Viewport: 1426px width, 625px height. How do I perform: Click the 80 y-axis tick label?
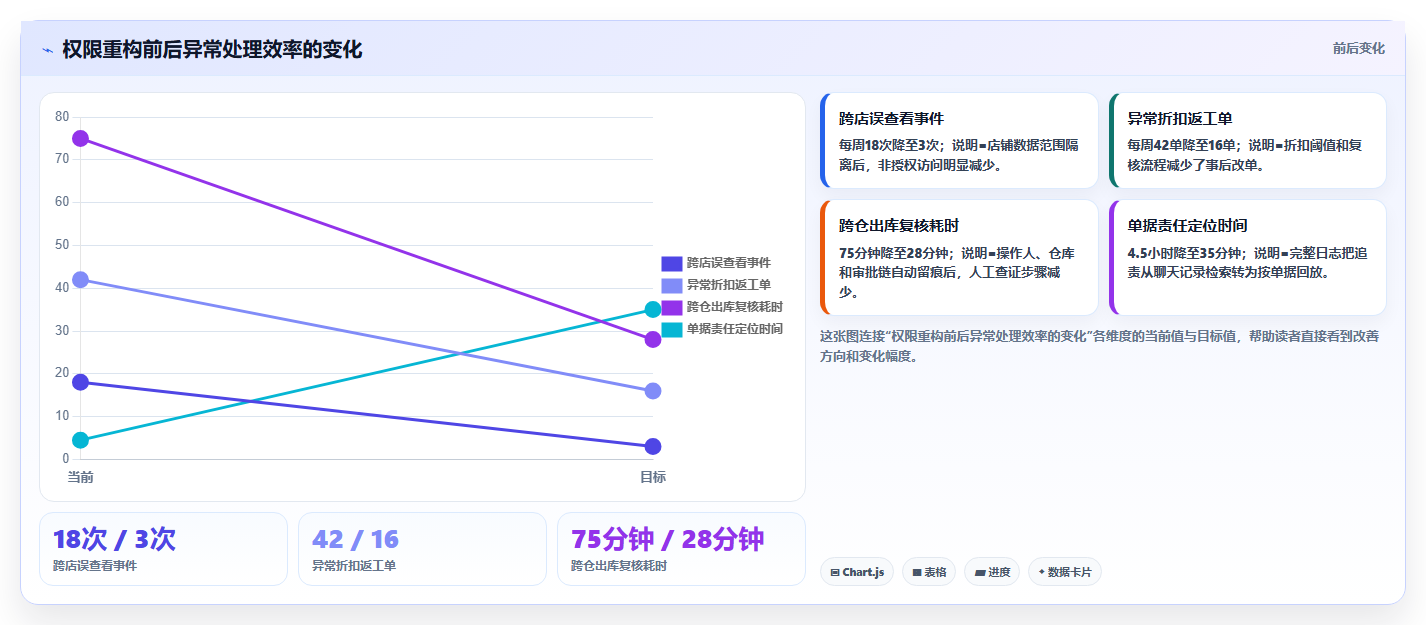click(62, 117)
